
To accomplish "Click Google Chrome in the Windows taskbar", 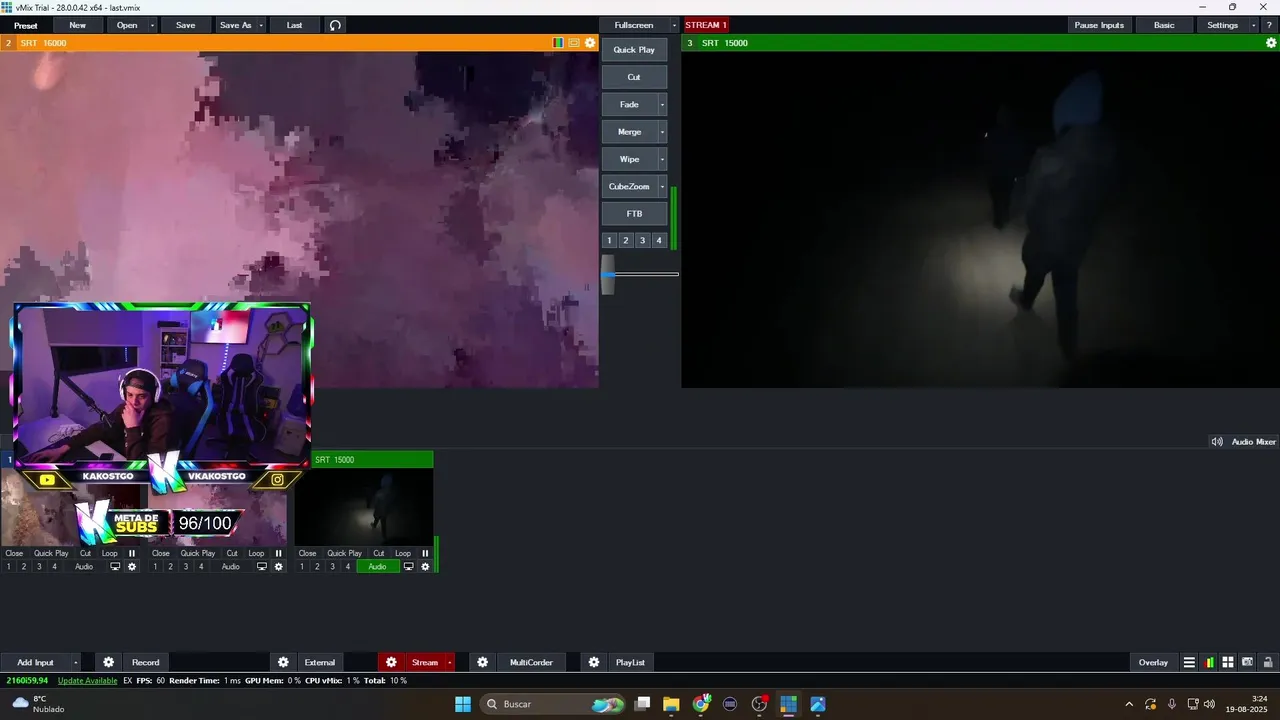I will pos(701,704).
